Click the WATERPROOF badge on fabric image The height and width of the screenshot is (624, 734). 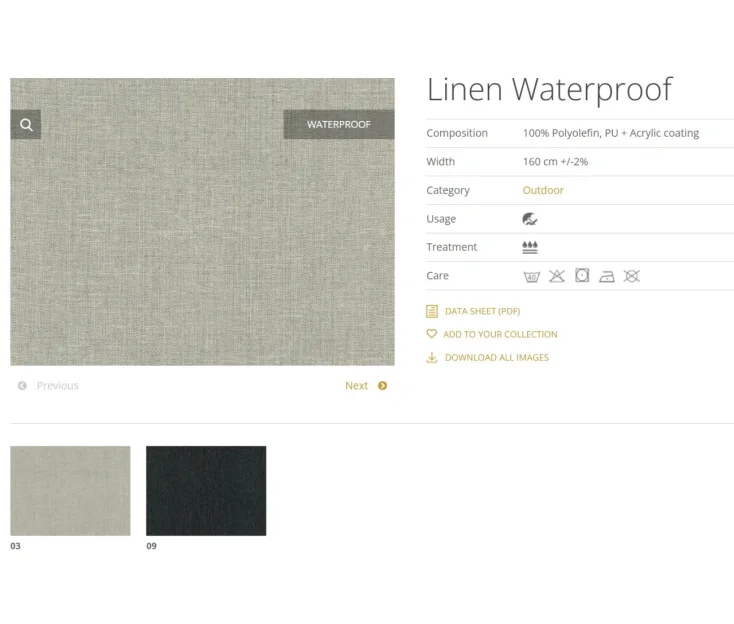point(338,125)
